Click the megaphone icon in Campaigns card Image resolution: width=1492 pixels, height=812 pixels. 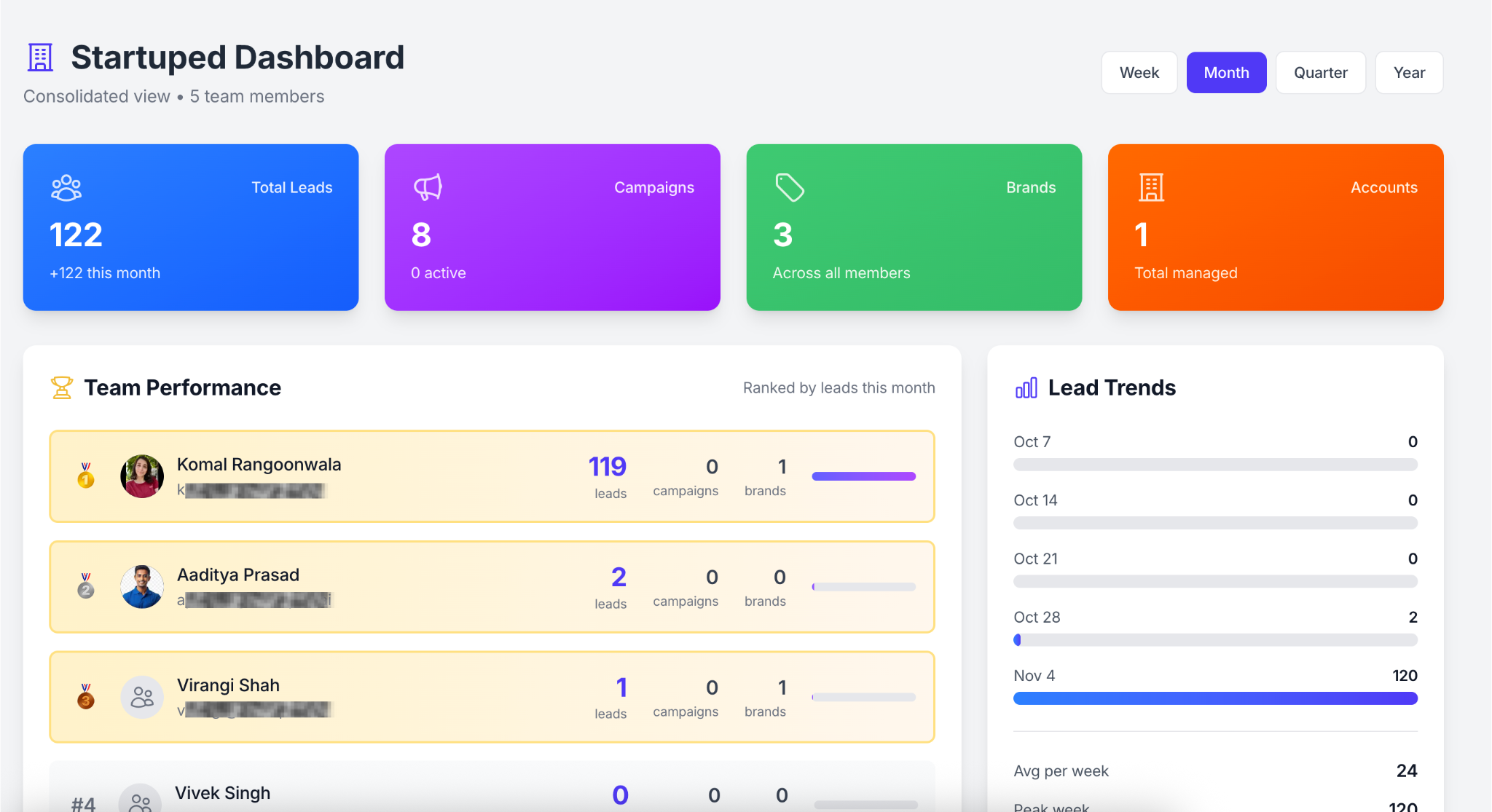click(428, 188)
